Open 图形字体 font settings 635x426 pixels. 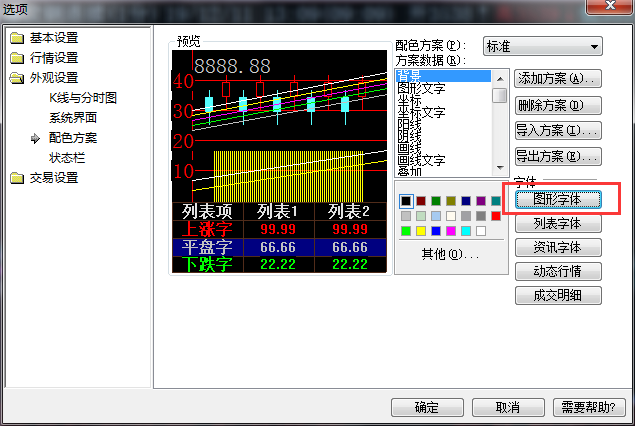[557, 200]
